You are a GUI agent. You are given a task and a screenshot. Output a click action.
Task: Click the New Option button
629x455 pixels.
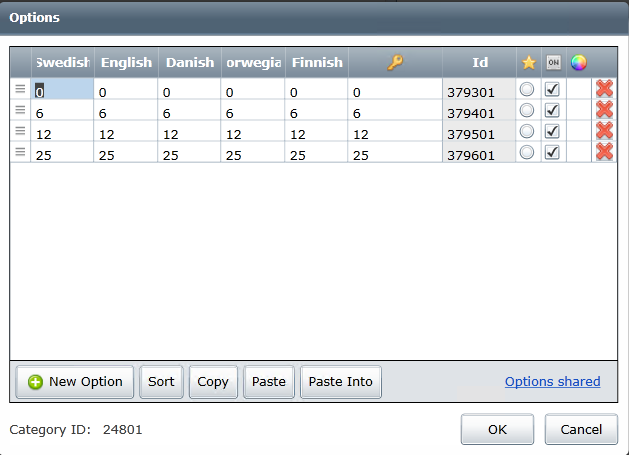75,381
